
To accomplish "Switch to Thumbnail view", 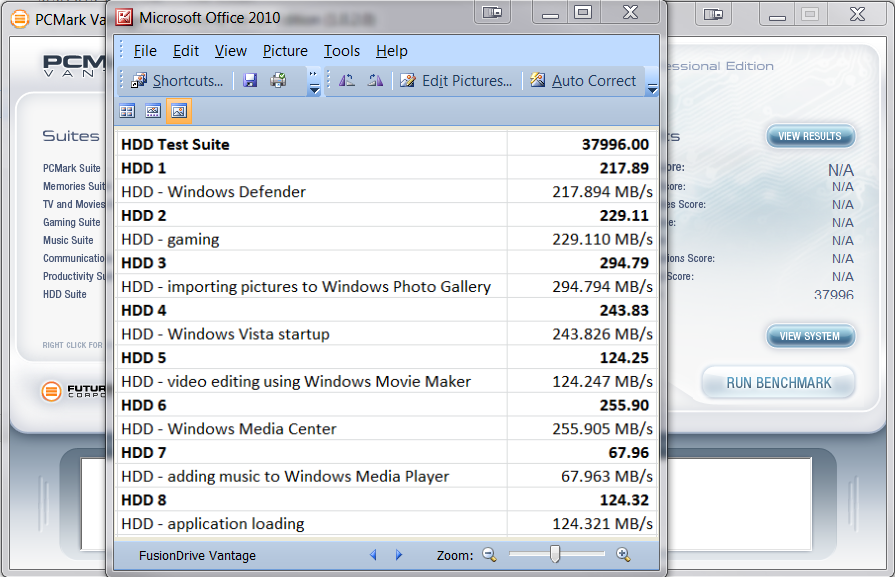I will coord(128,112).
